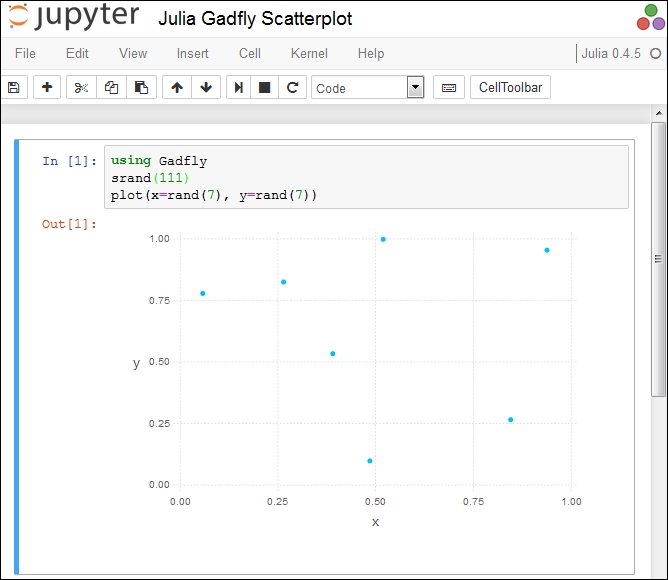668x580 pixels.
Task: Open the Insert menu
Action: pos(193,54)
